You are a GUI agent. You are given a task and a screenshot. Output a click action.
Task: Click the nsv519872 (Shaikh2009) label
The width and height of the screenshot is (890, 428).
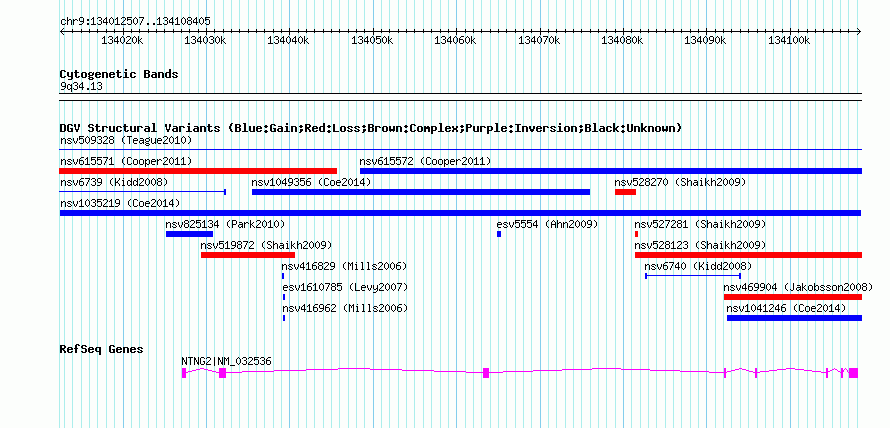coord(267,245)
